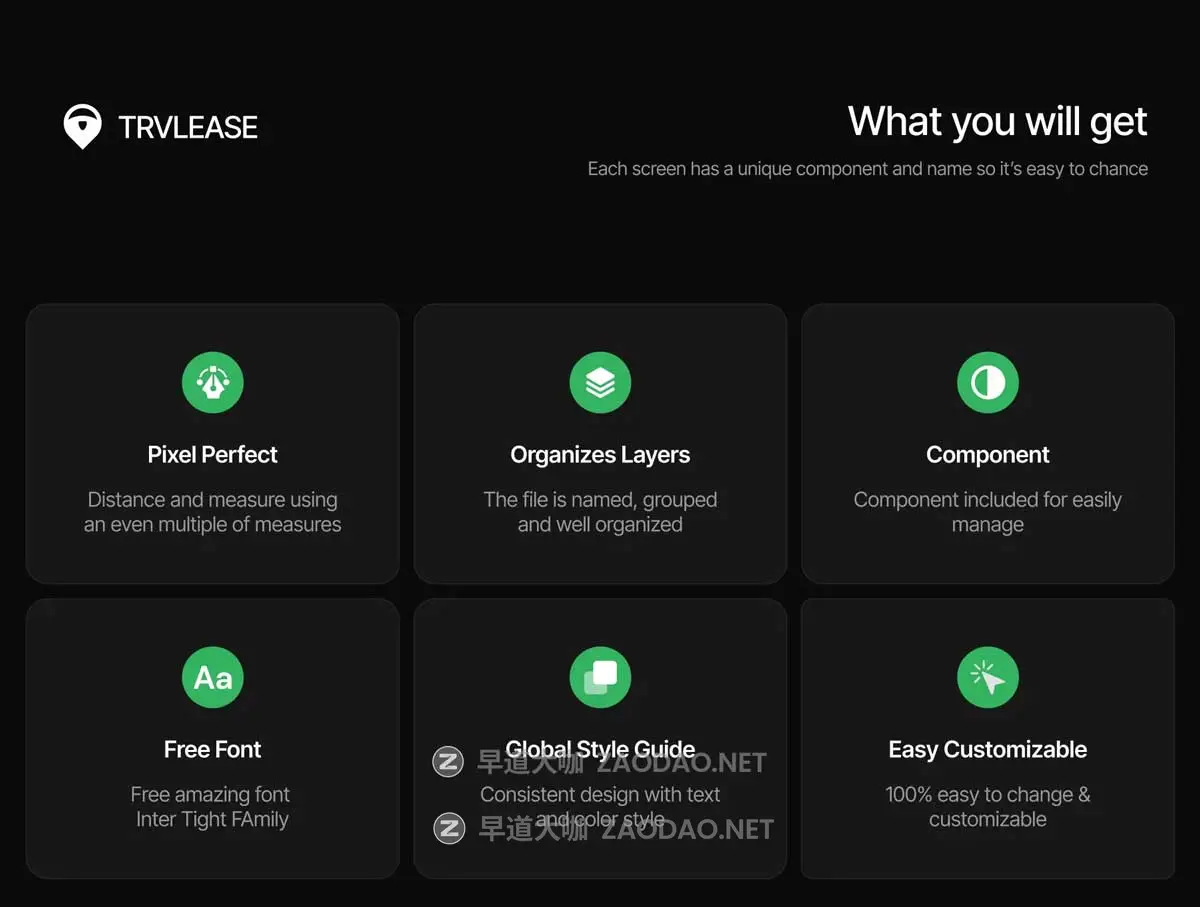Click the Easy Customizable cursor icon

pos(988,677)
